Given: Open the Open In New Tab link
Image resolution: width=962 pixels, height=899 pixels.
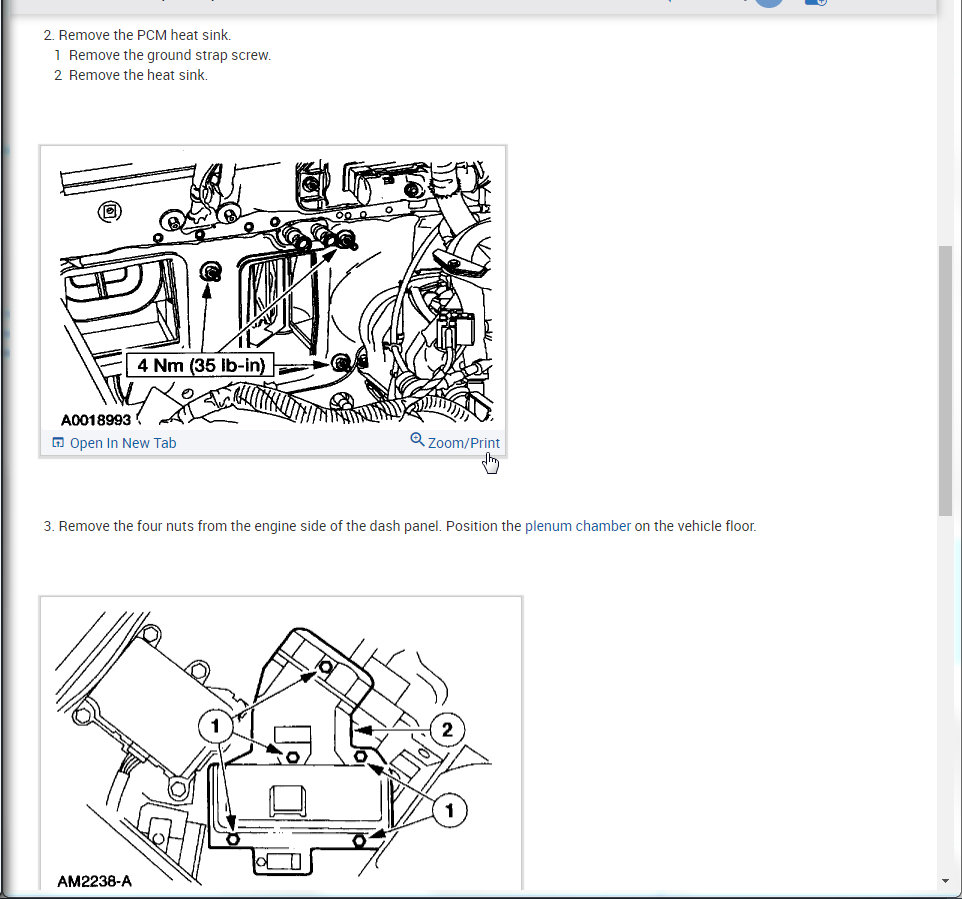Looking at the screenshot, I should tap(123, 443).
